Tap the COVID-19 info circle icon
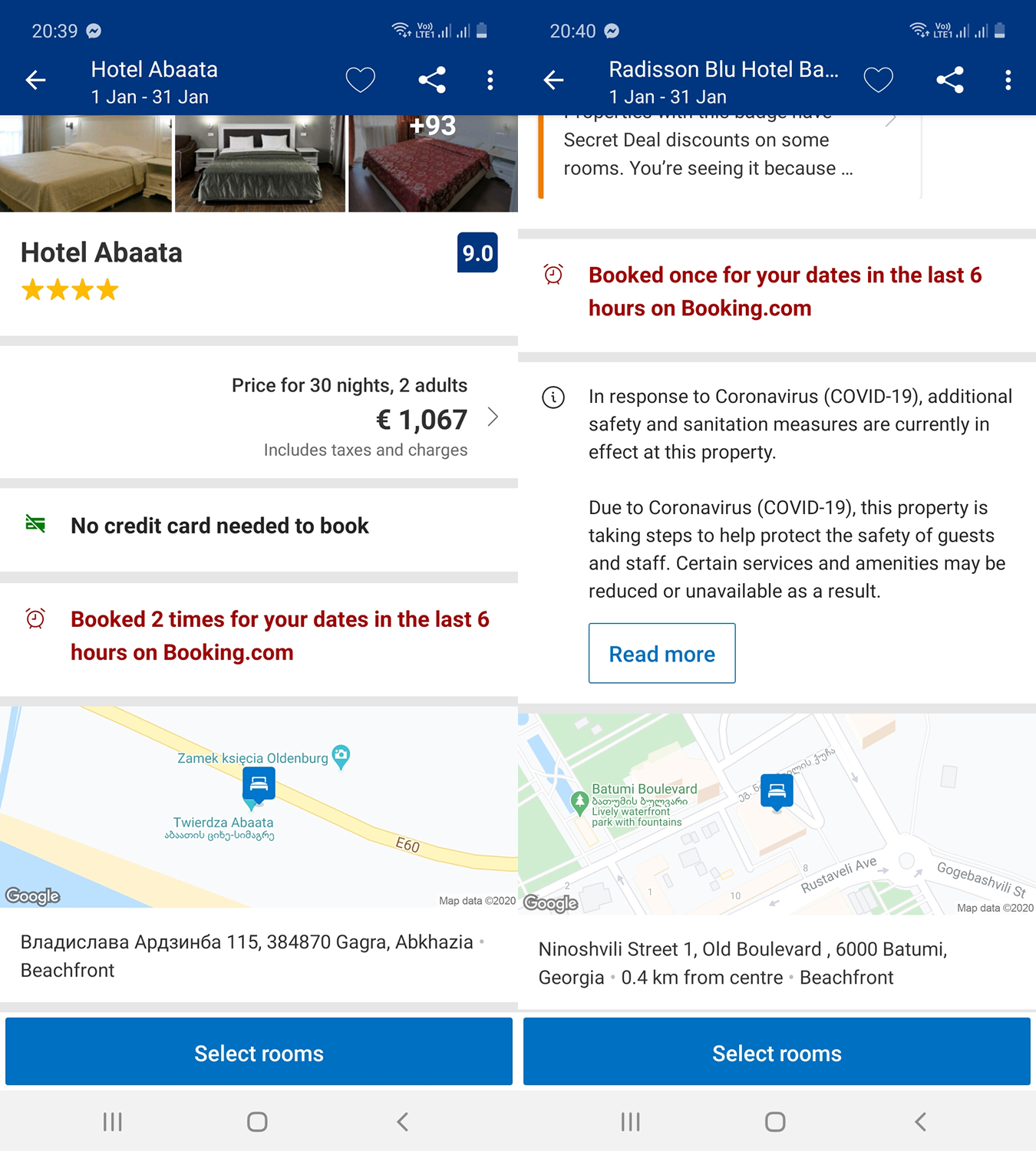1036x1151 pixels. click(x=553, y=397)
